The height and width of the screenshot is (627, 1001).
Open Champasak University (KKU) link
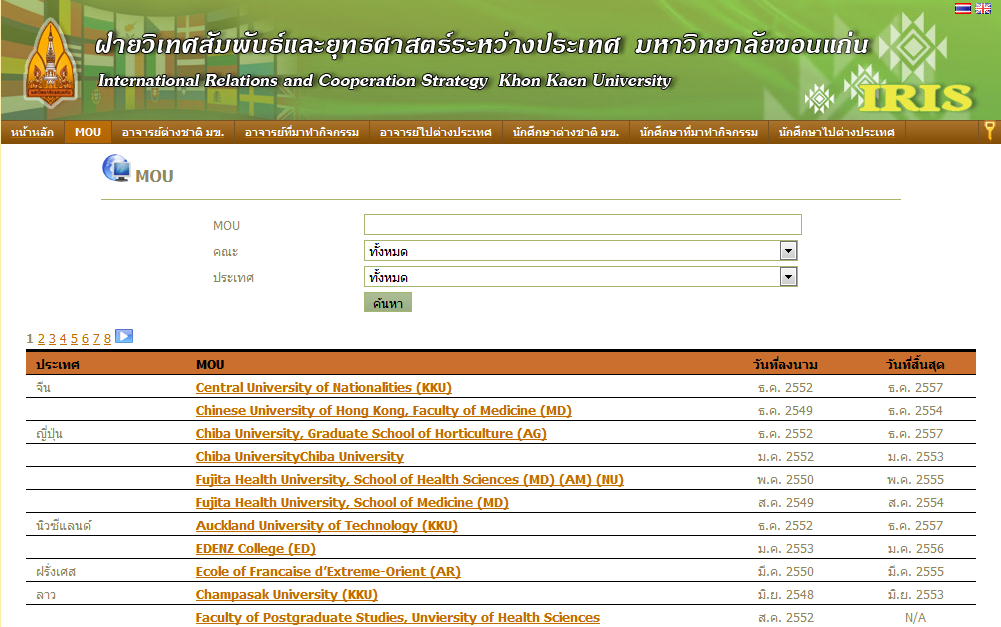[287, 594]
